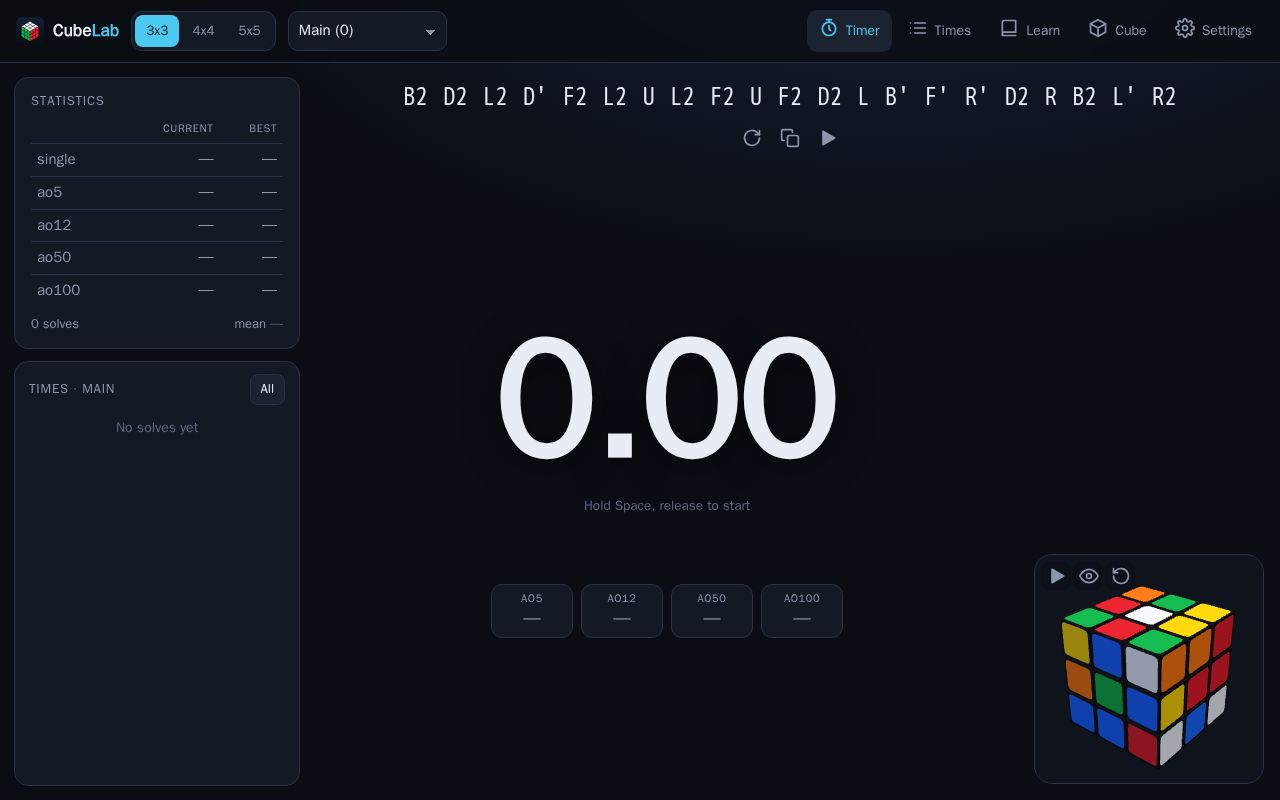
Task: Click the CubeLab brand name
Action: tap(86, 31)
